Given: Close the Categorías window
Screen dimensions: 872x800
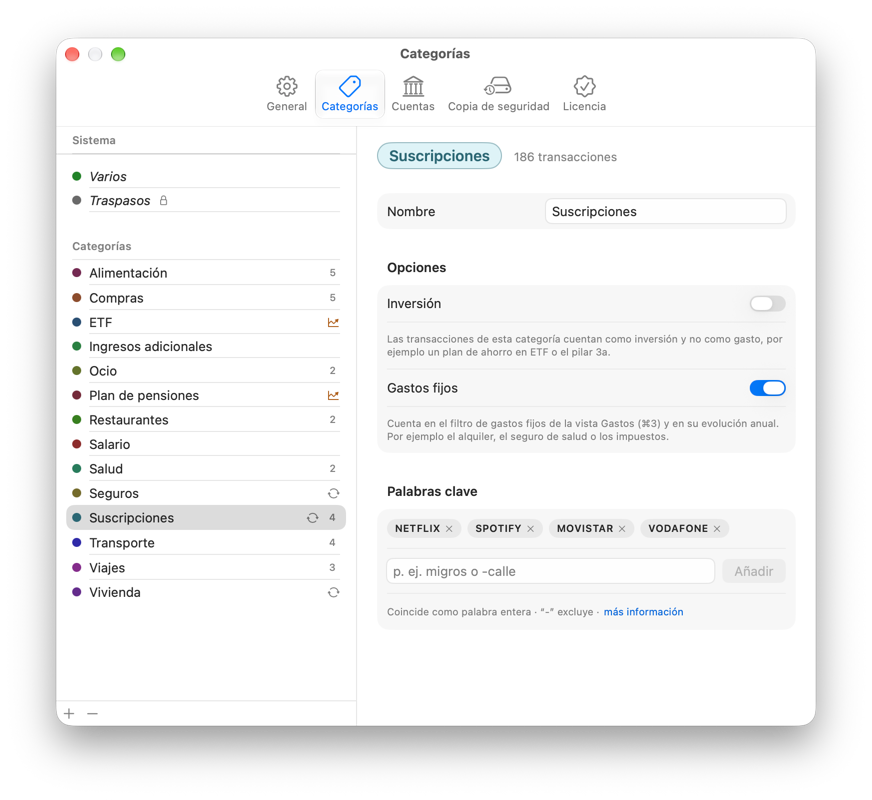Looking at the screenshot, I should [x=72, y=54].
